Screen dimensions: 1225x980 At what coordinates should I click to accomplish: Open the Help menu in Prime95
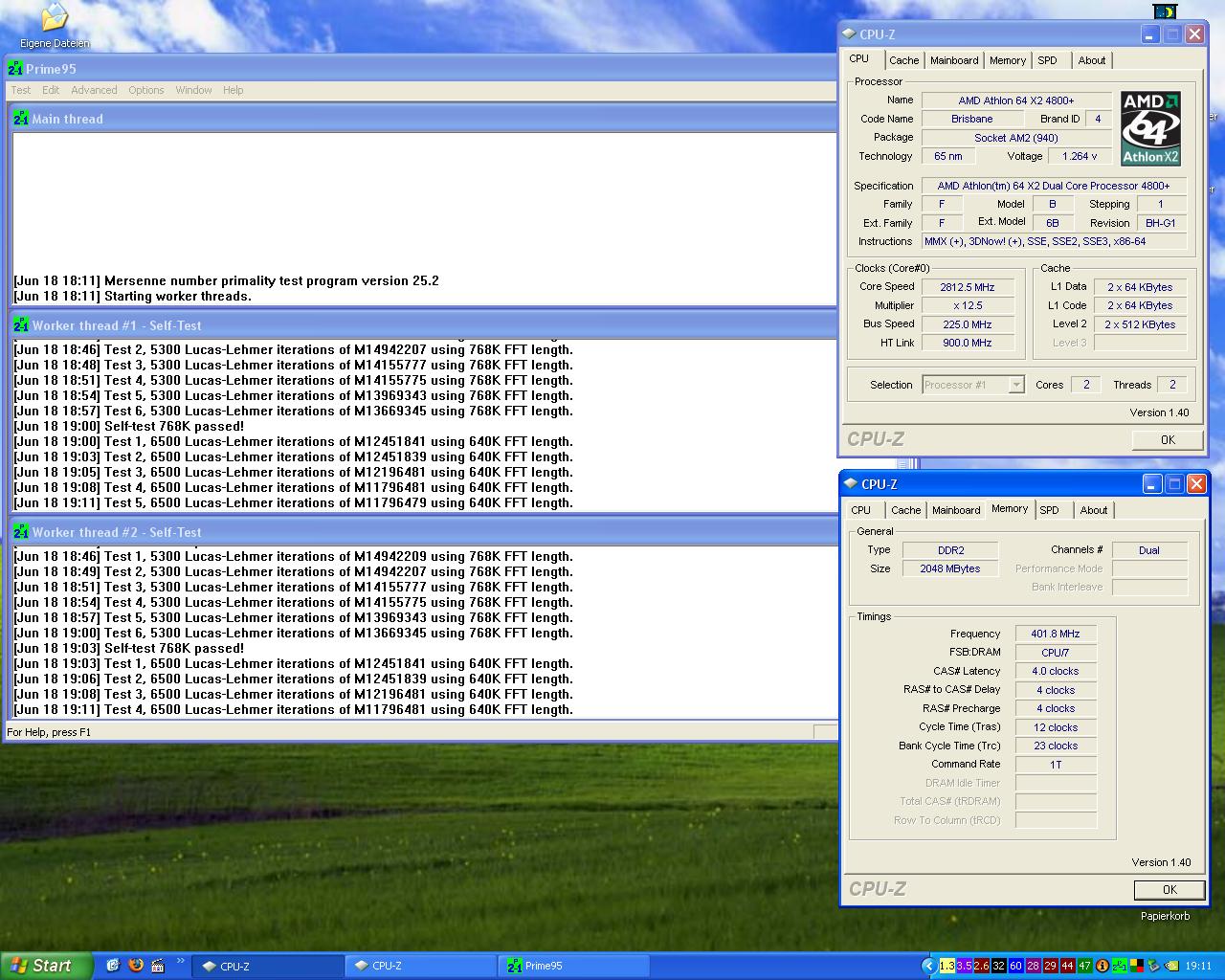pos(234,90)
